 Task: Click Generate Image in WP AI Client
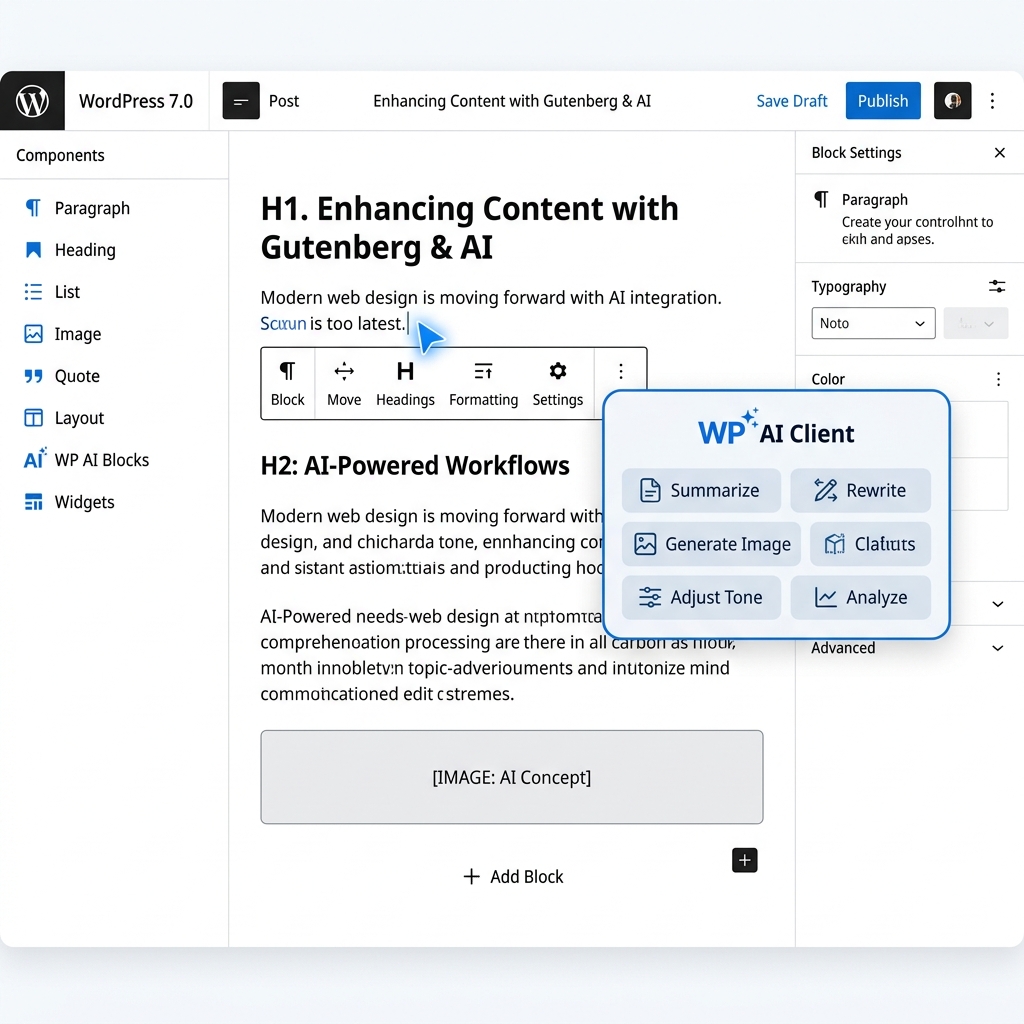click(711, 544)
